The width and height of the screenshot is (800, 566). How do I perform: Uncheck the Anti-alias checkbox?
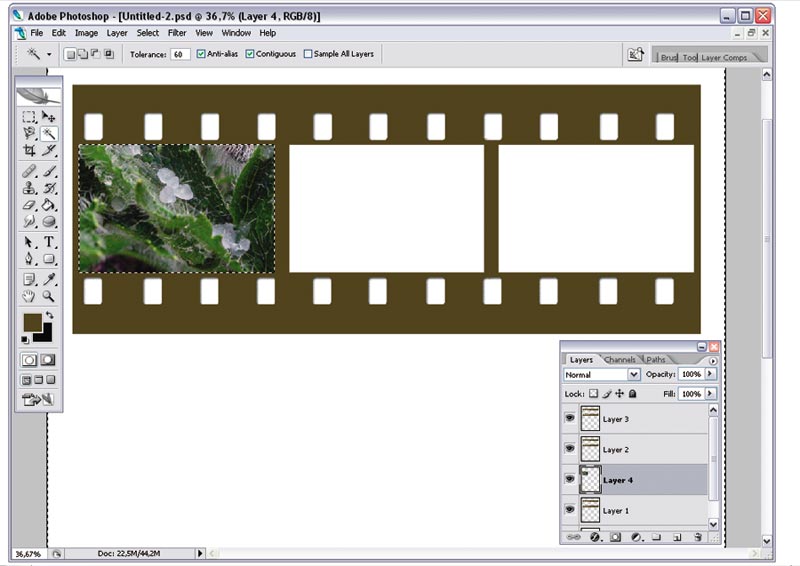tap(201, 54)
